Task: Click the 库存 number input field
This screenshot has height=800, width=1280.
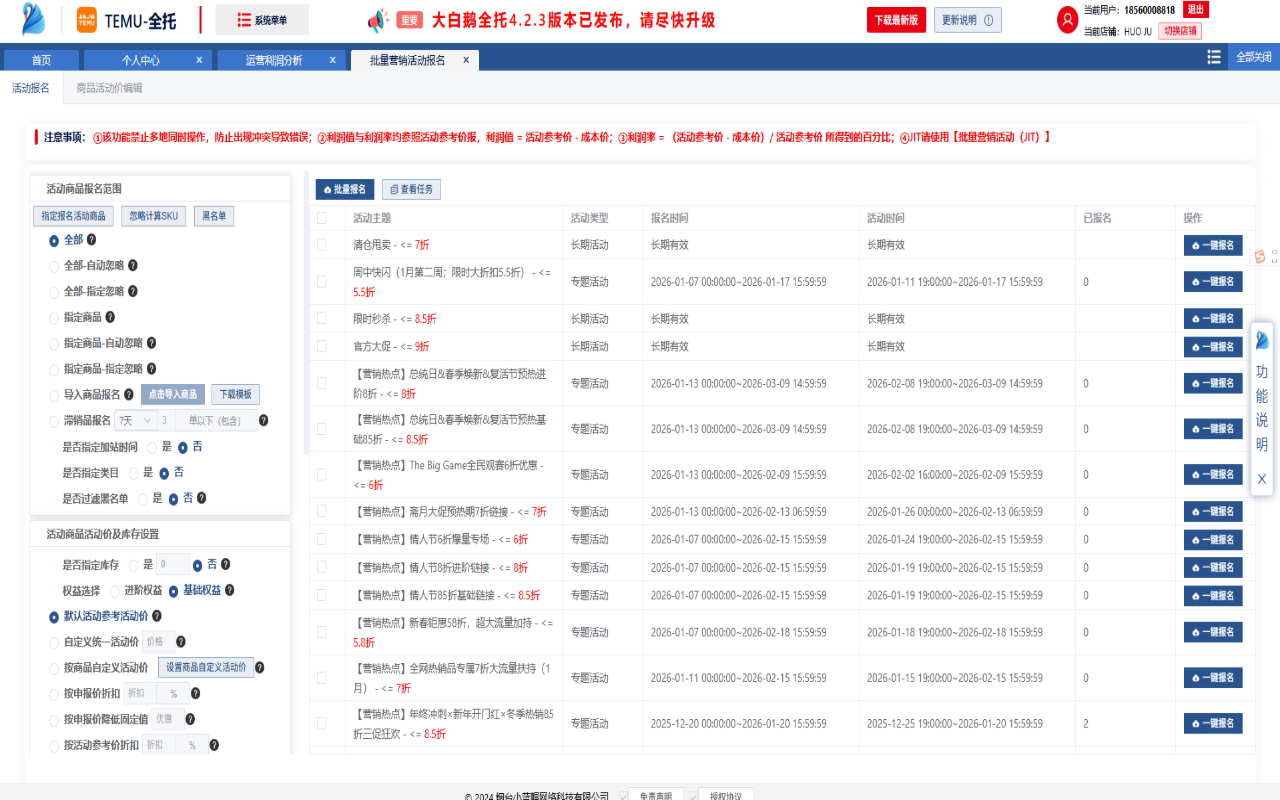Action: (x=172, y=565)
